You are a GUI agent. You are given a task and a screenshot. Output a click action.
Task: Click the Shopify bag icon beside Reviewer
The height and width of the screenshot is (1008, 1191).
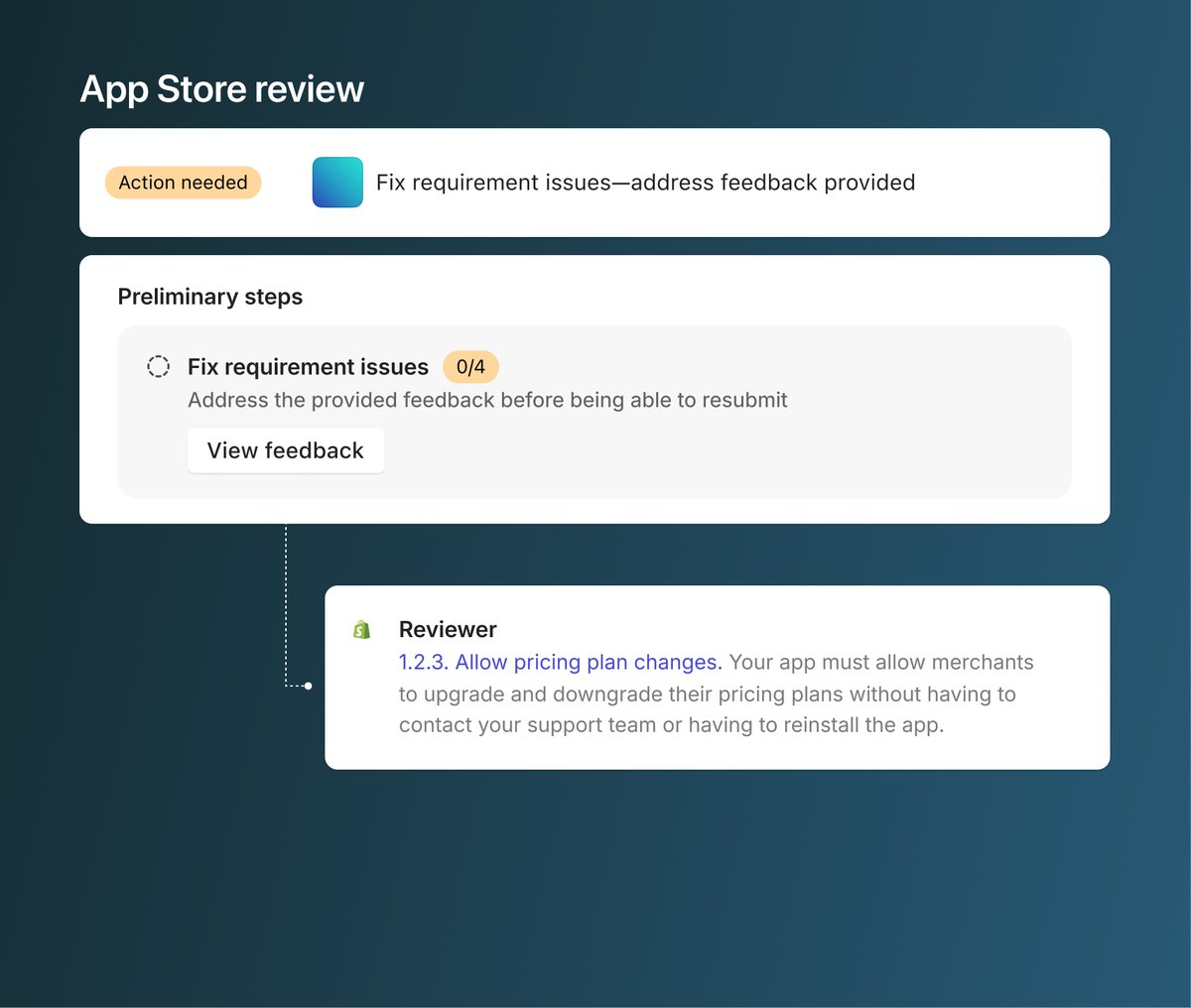click(x=362, y=629)
